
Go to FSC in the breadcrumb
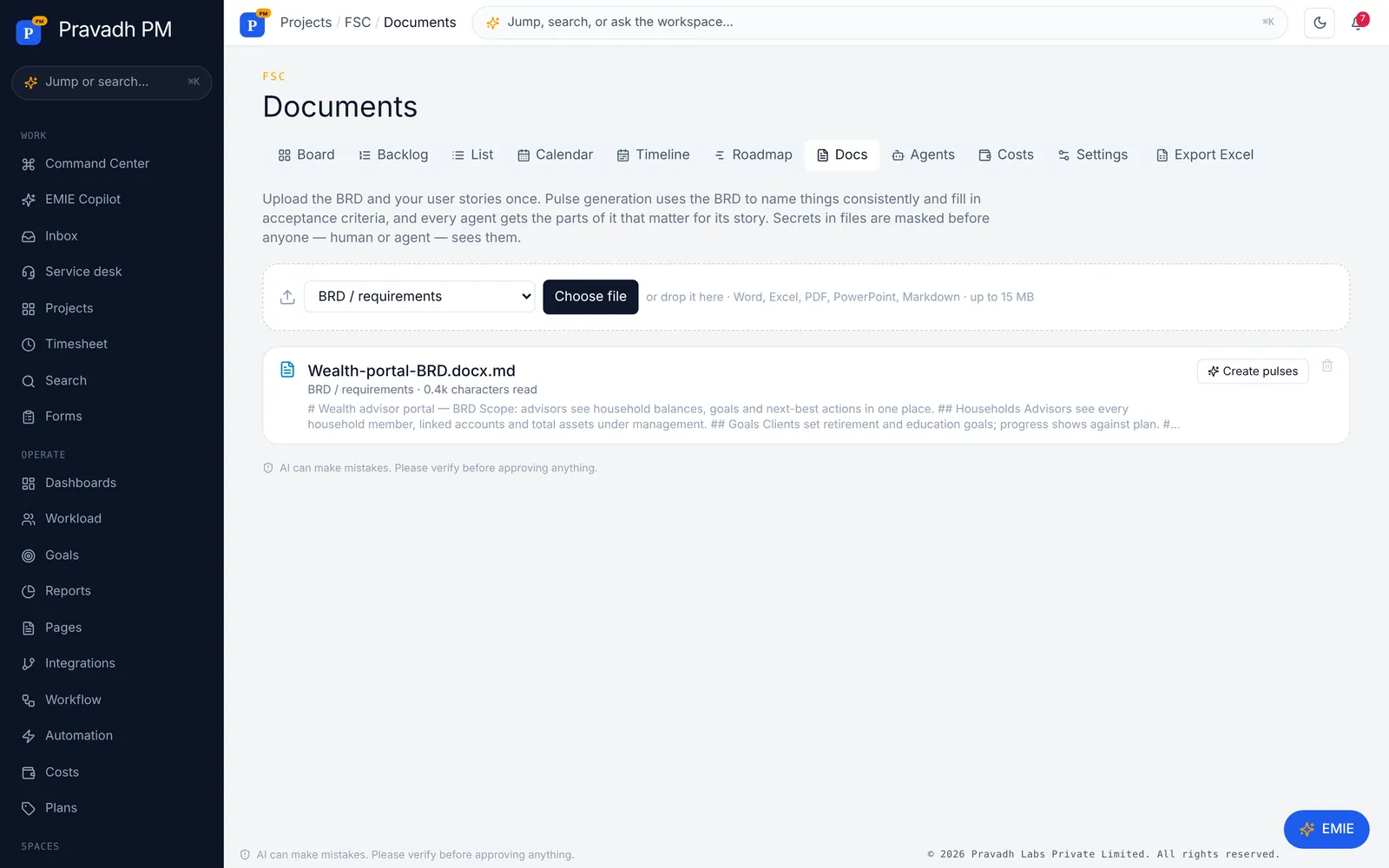point(358,23)
